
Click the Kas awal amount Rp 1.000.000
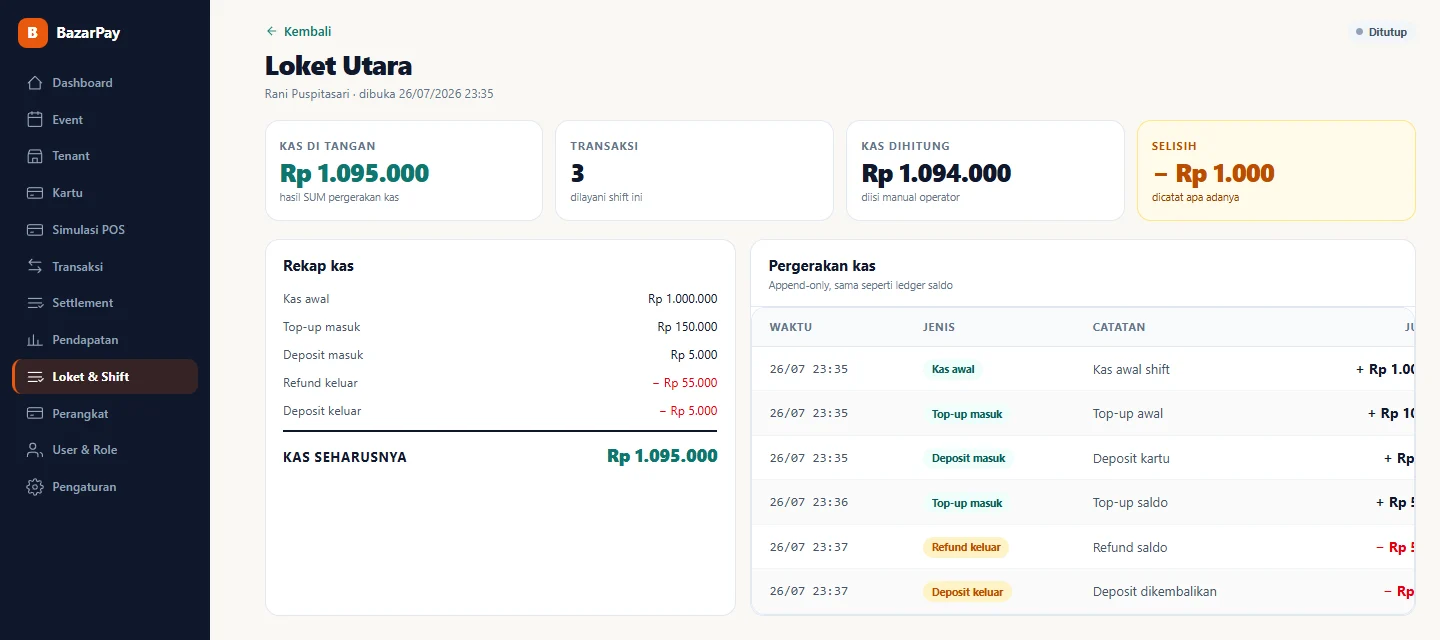(x=682, y=299)
